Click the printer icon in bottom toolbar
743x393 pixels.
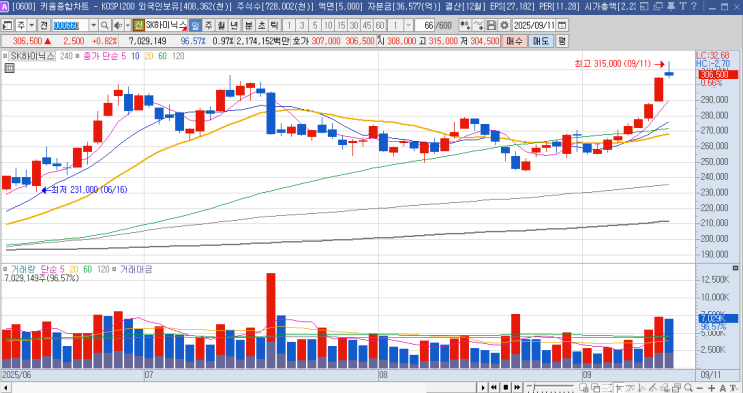coord(677,388)
